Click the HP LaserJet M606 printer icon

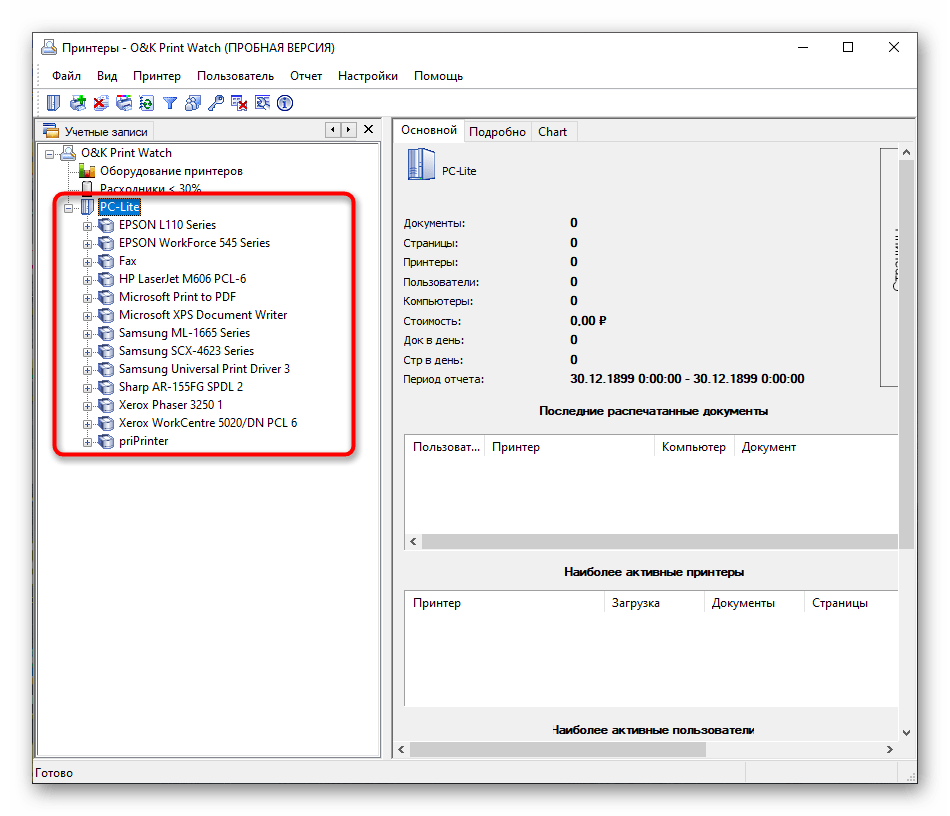(x=106, y=279)
